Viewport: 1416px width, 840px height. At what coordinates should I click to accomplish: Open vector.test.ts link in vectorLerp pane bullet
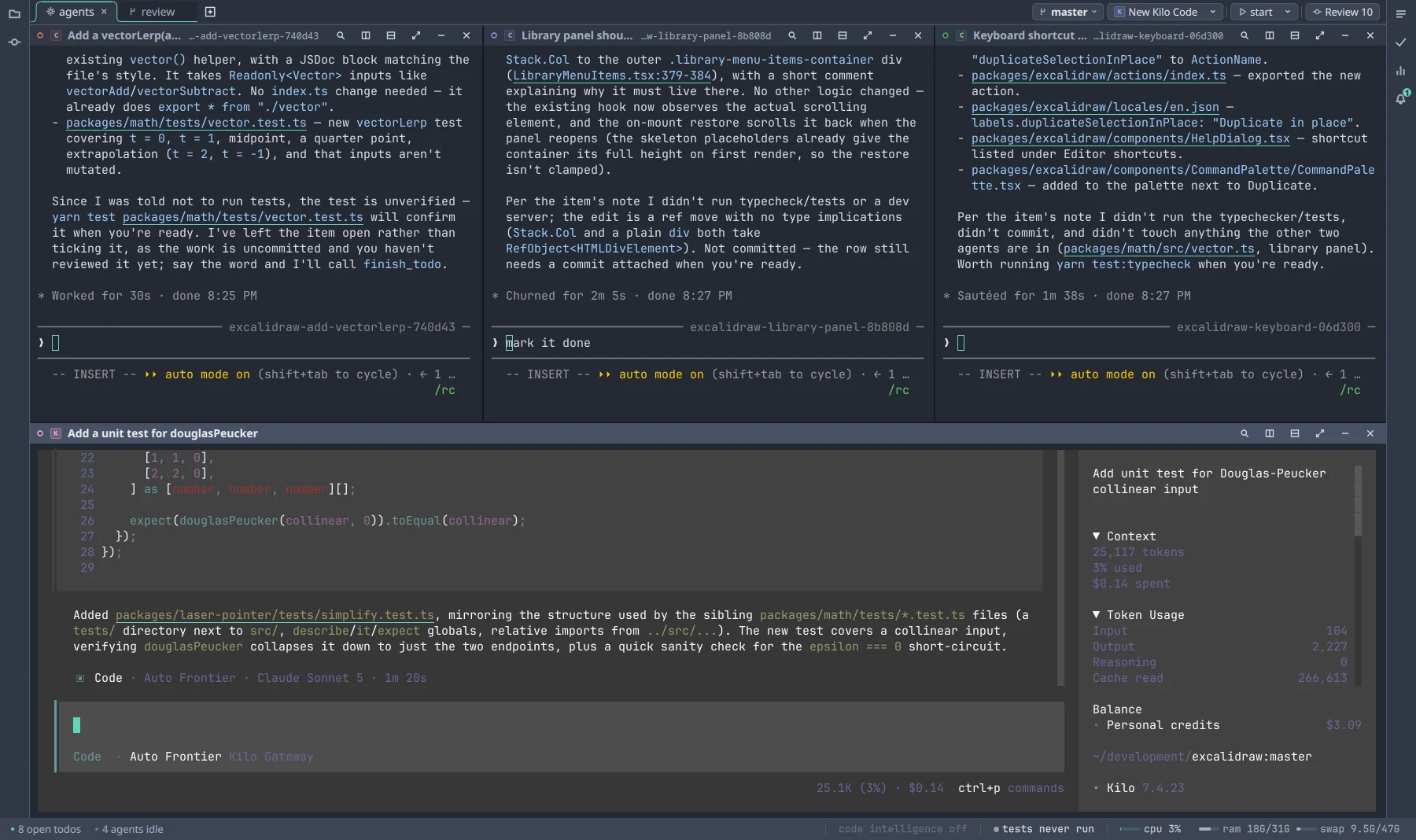pos(186,123)
